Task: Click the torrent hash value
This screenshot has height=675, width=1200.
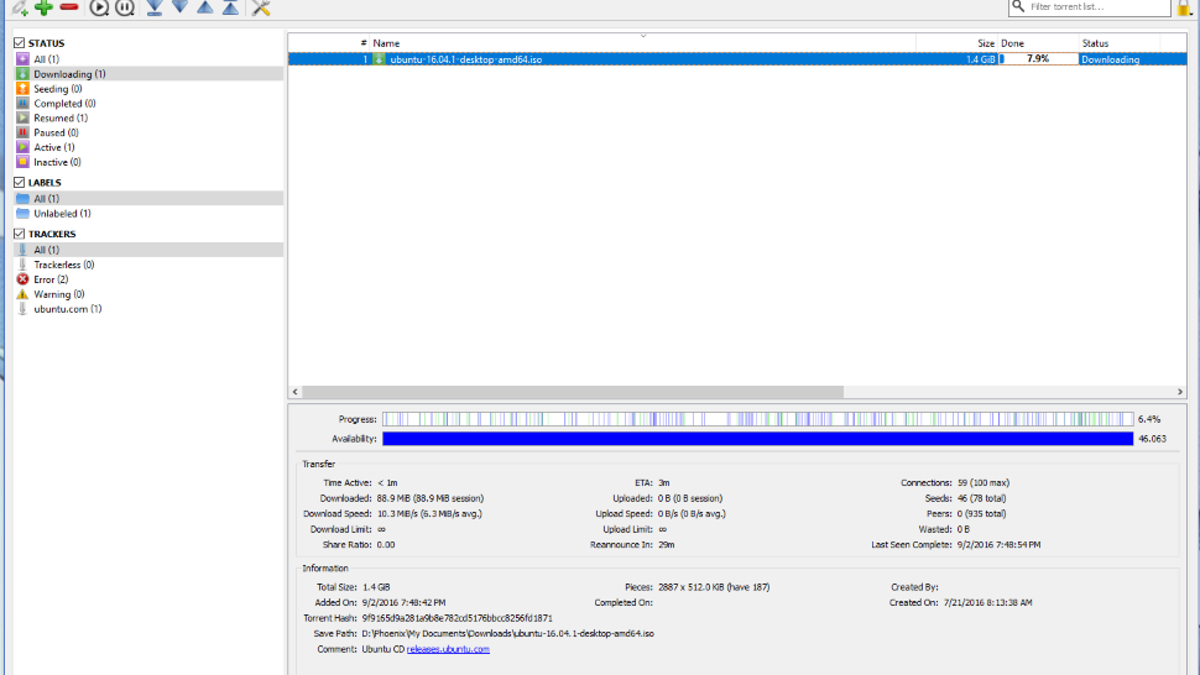Action: point(457,618)
